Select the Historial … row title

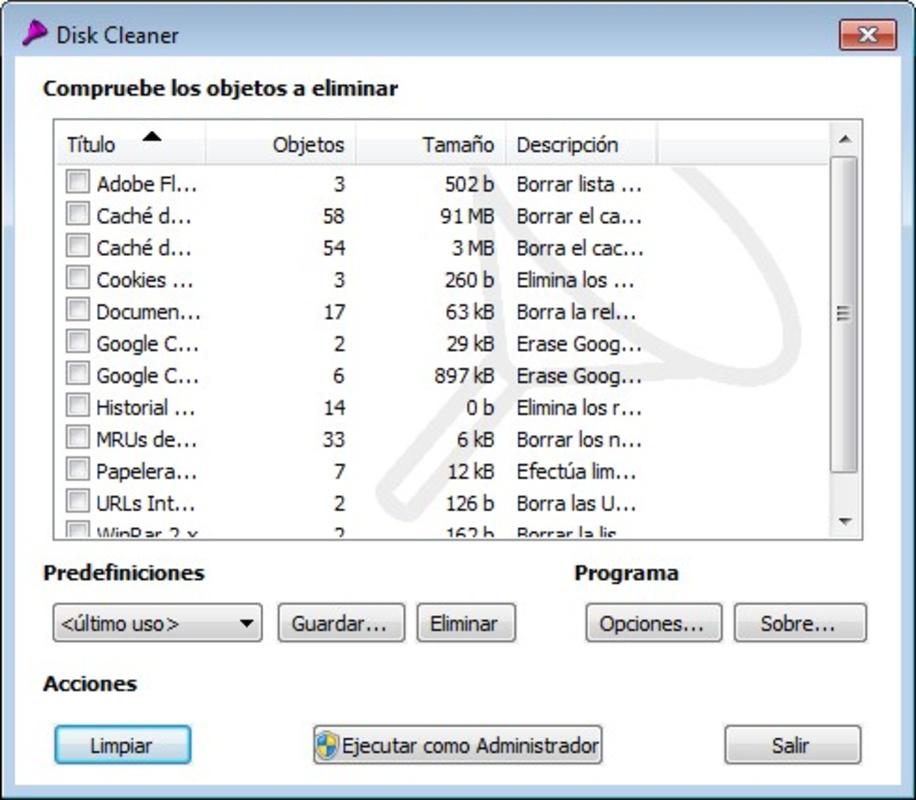145,407
